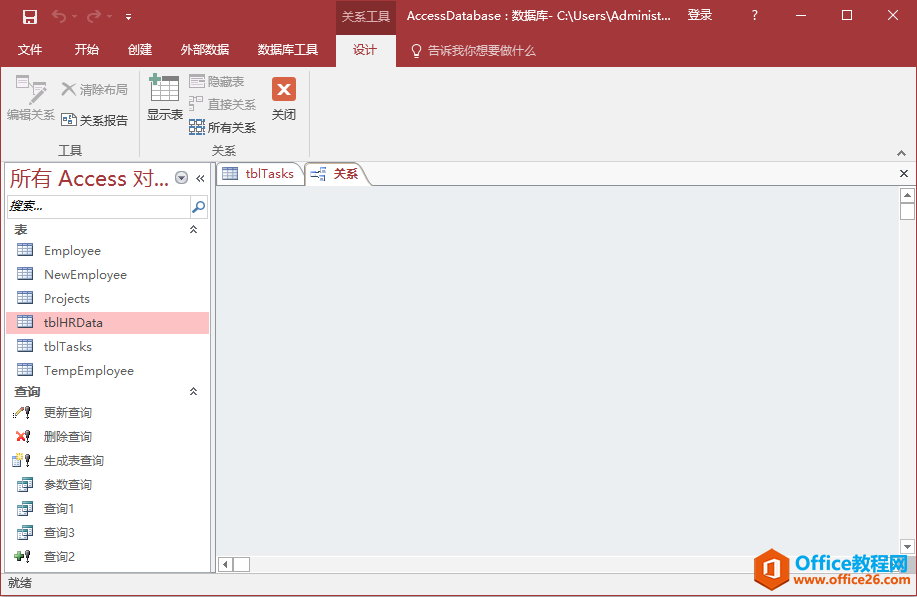Click the vertical scrollbar down arrow
Screen dimensions: 917x597
tap(907, 546)
